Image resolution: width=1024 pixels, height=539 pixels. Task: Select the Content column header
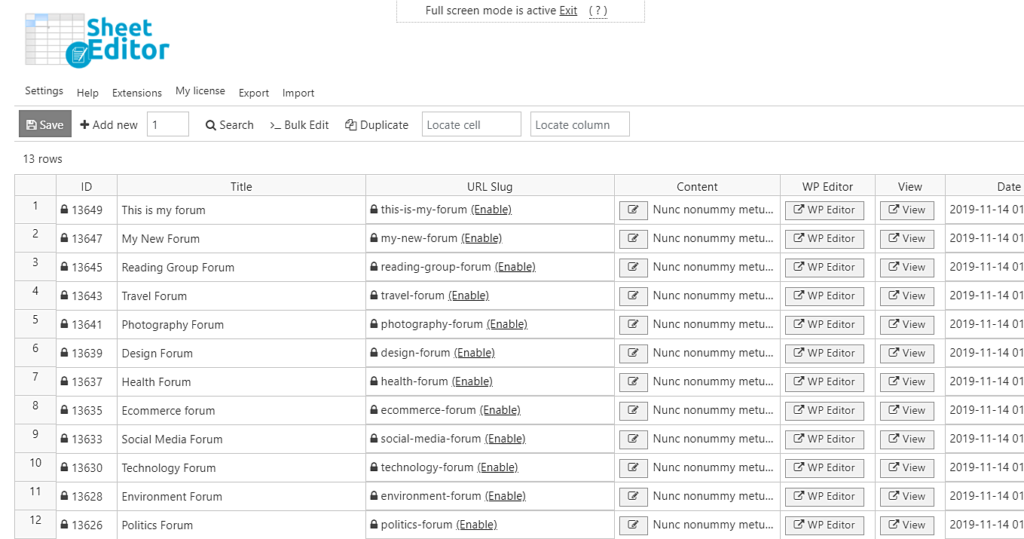pos(697,186)
